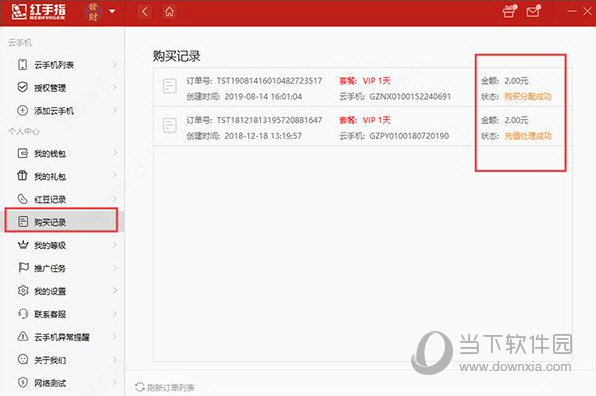Click the 购买记录 page heading
This screenshot has height=396, width=596.
point(177,56)
